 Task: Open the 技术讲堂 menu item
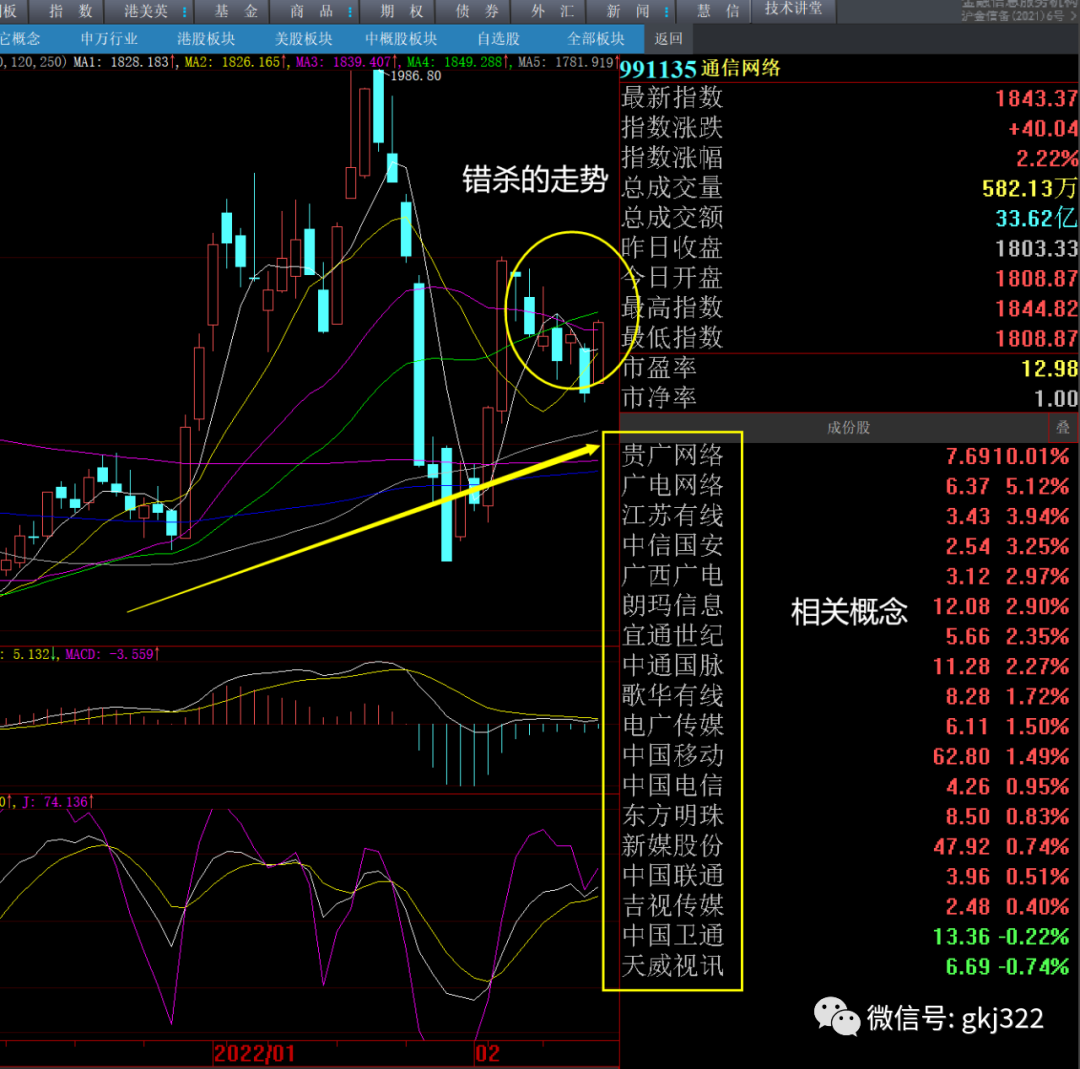[793, 9]
